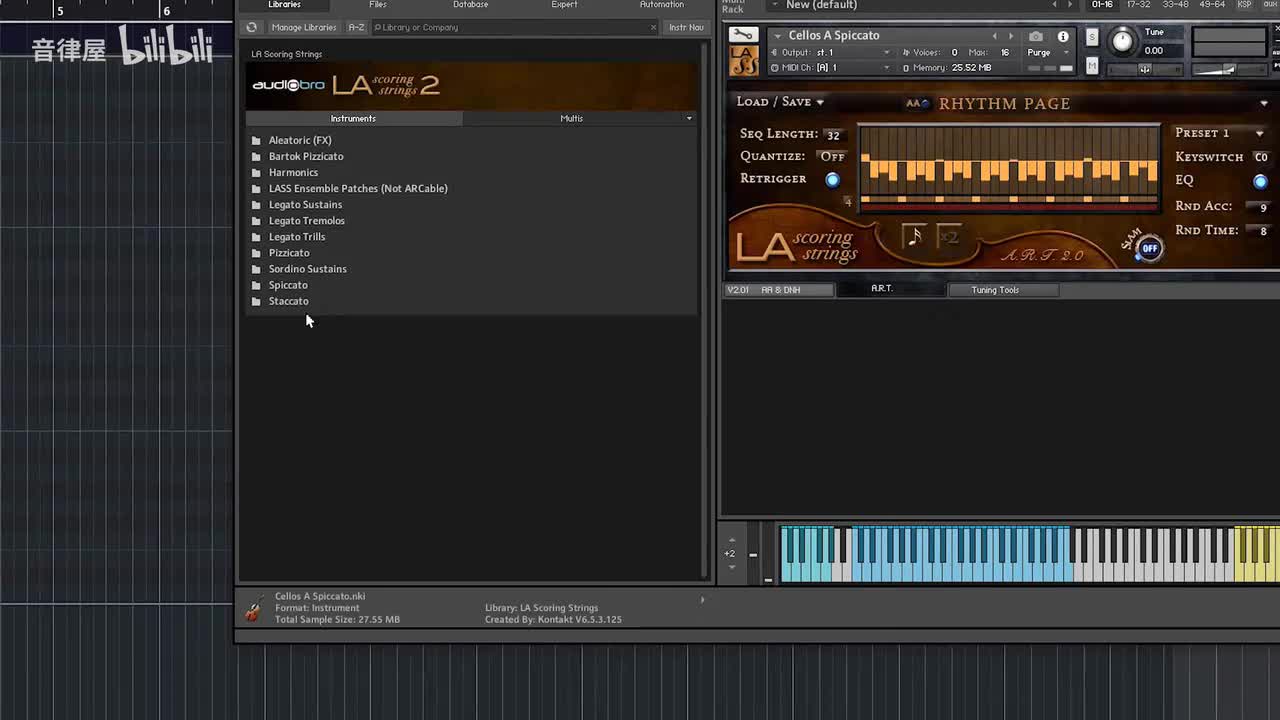Open the MIDI Ch dropdown

[x=830, y=68]
